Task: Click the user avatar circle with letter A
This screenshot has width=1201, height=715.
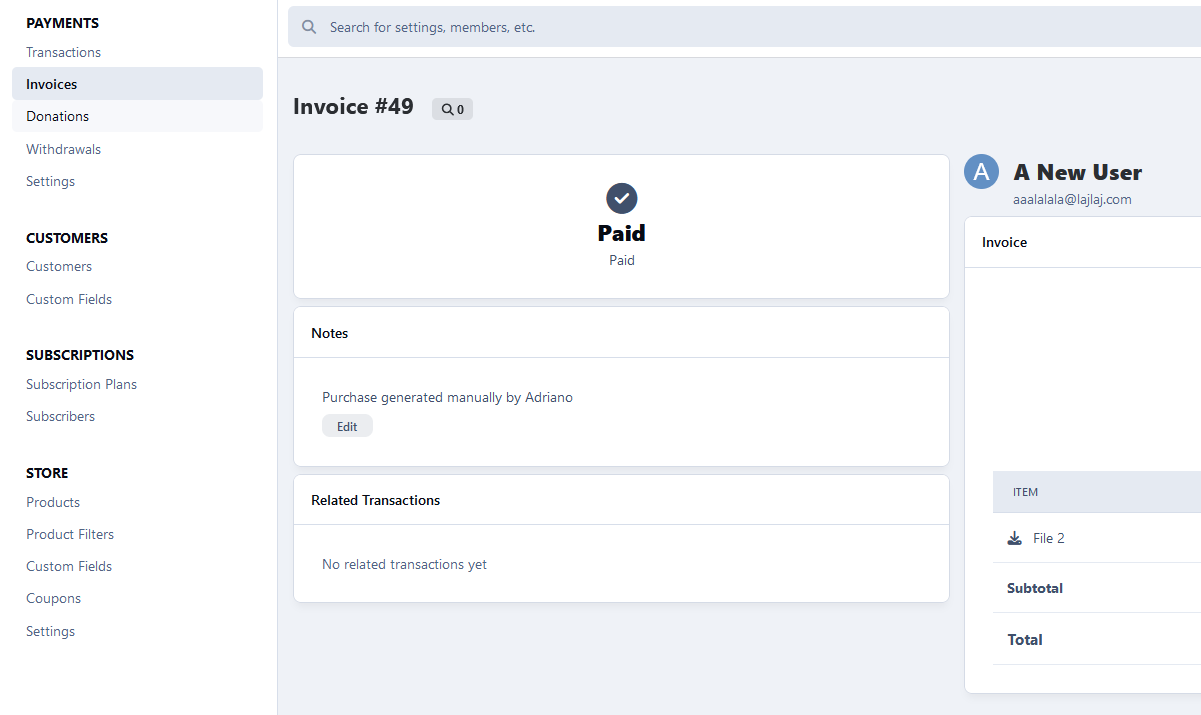Action: [x=982, y=171]
